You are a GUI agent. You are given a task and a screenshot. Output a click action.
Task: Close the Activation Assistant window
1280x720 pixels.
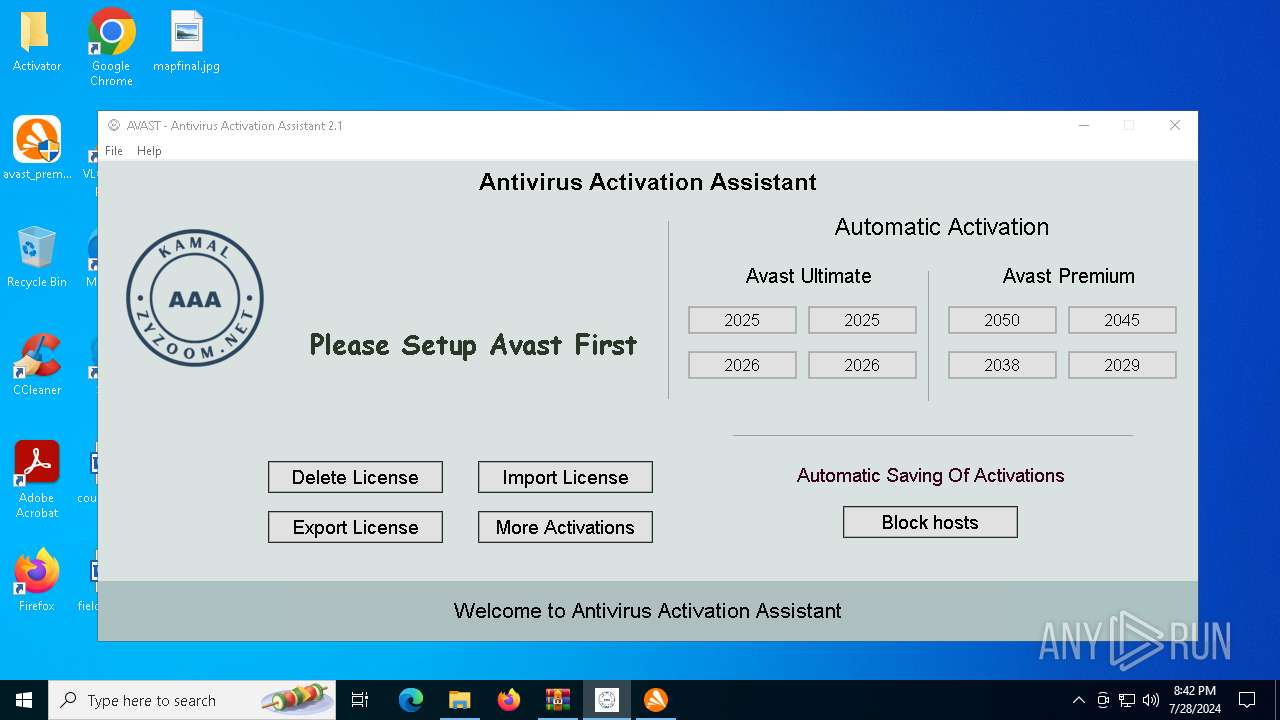pos(1175,125)
